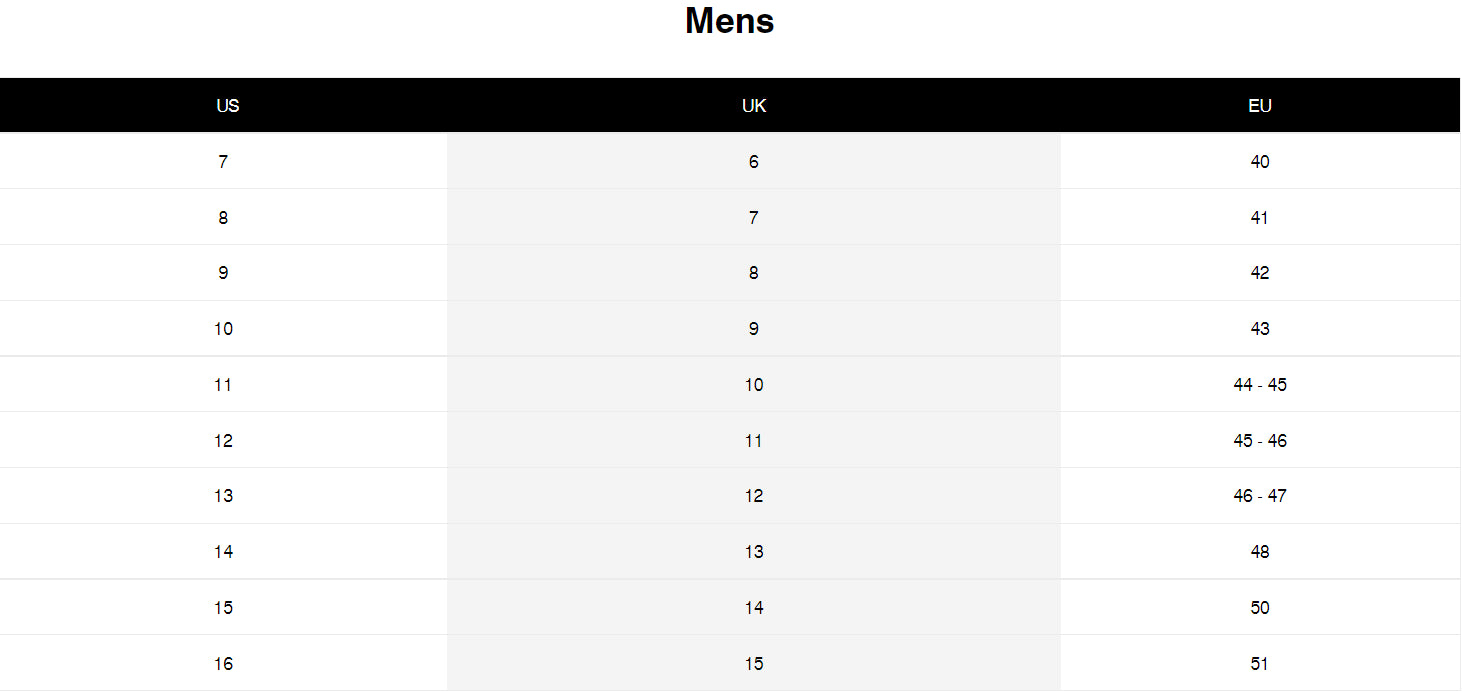The image size is (1462, 692).
Task: Select US size 7 cell
Action: 223,161
